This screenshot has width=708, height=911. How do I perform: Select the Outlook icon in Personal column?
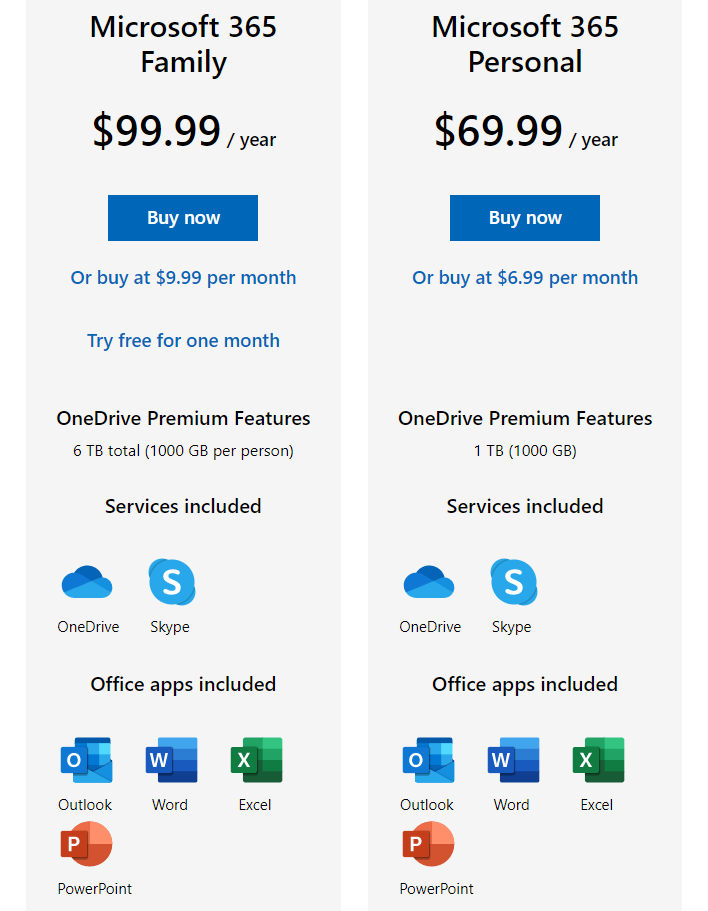(428, 760)
